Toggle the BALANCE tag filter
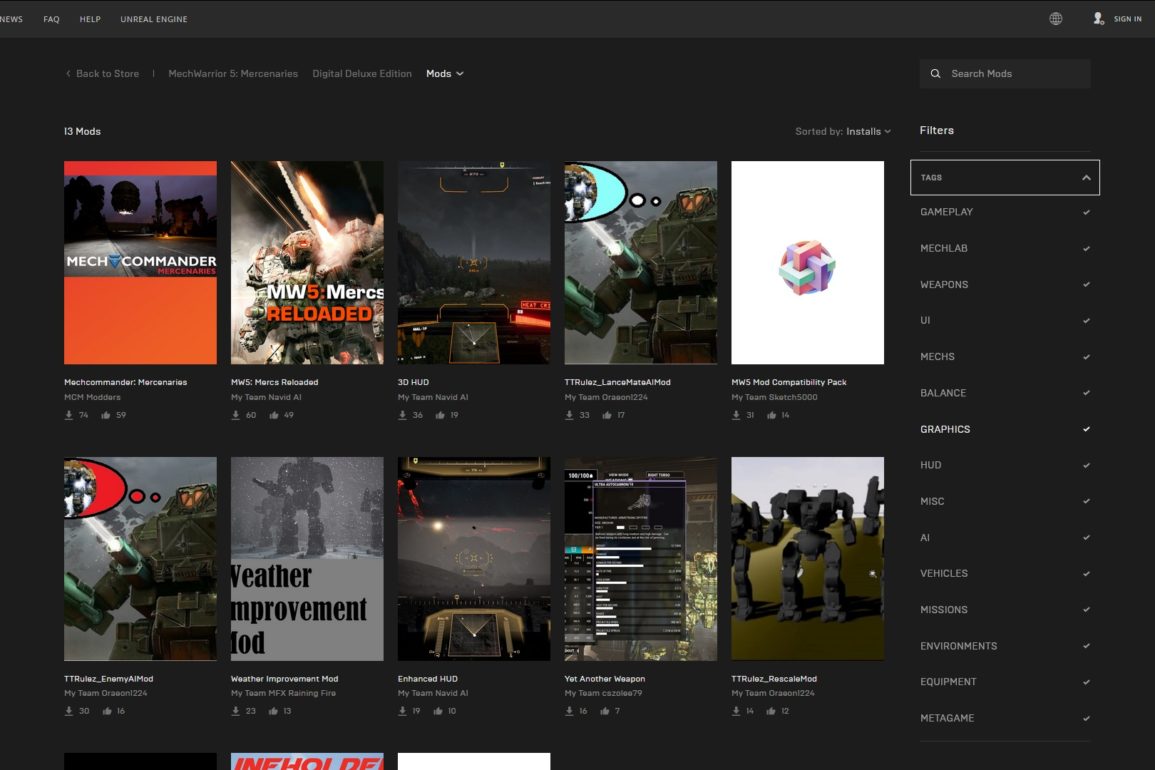1155x770 pixels. point(1005,393)
